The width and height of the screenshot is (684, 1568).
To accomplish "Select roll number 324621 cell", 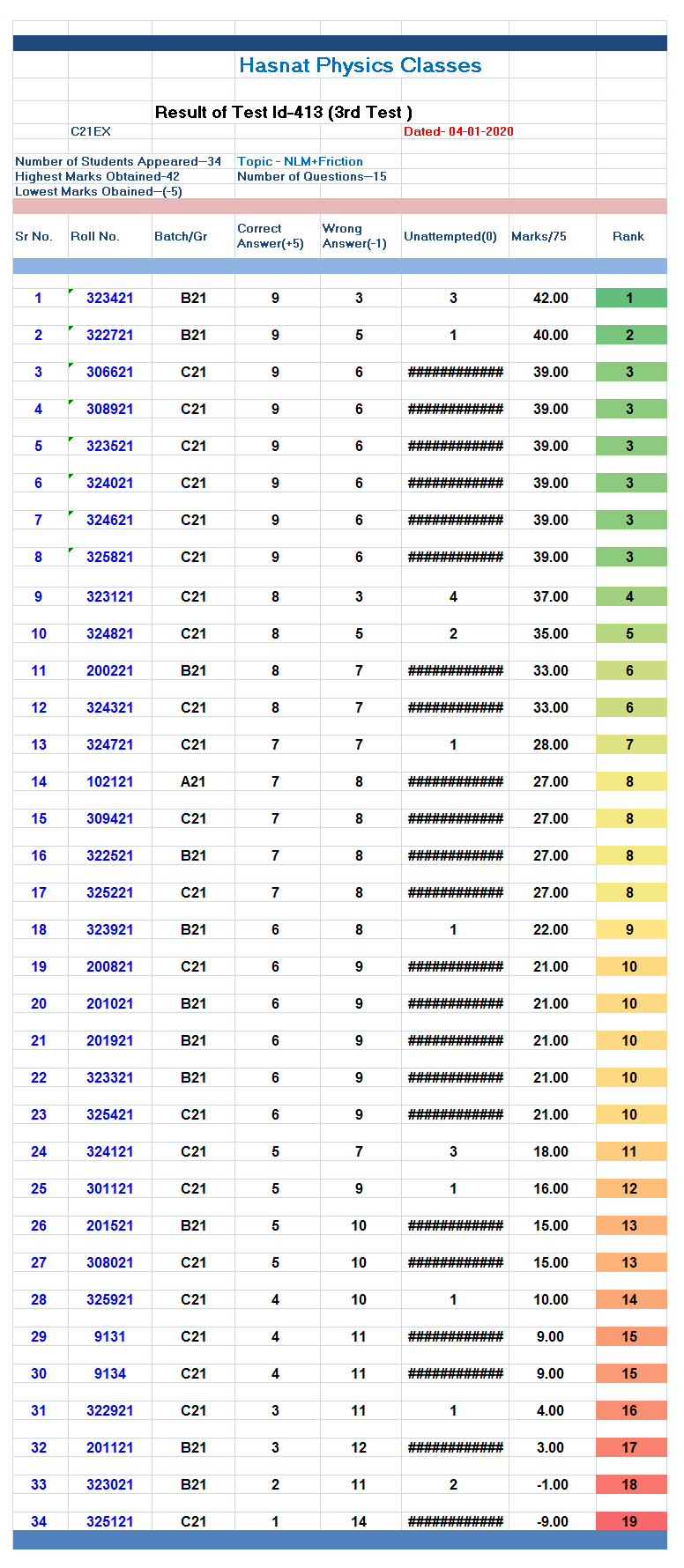I will coord(110,520).
